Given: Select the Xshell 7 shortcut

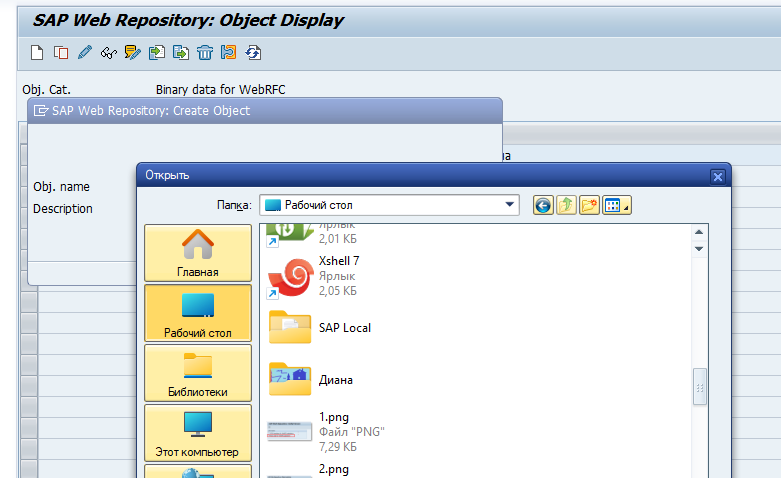Looking at the screenshot, I should [x=313, y=275].
